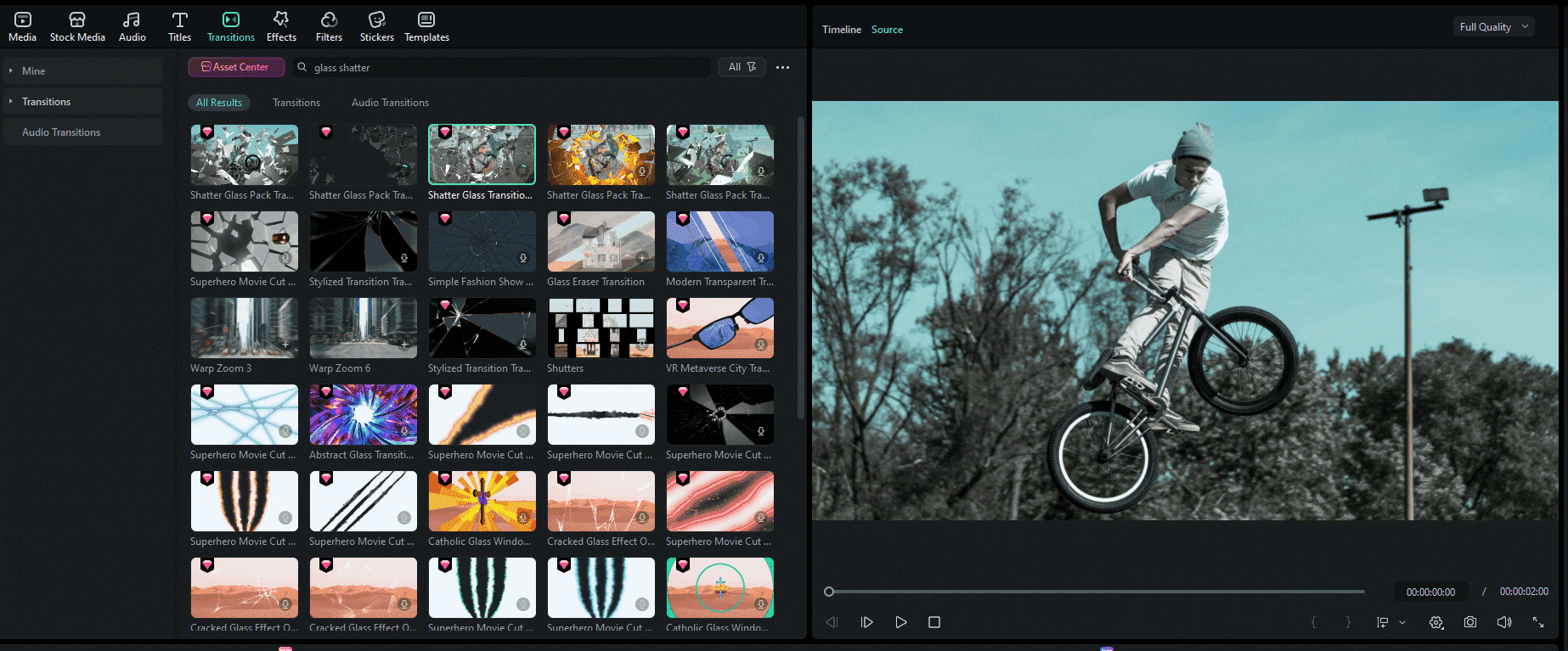Click the 'Warp Zoom 3' label
This screenshot has width=1568, height=651.
221,368
